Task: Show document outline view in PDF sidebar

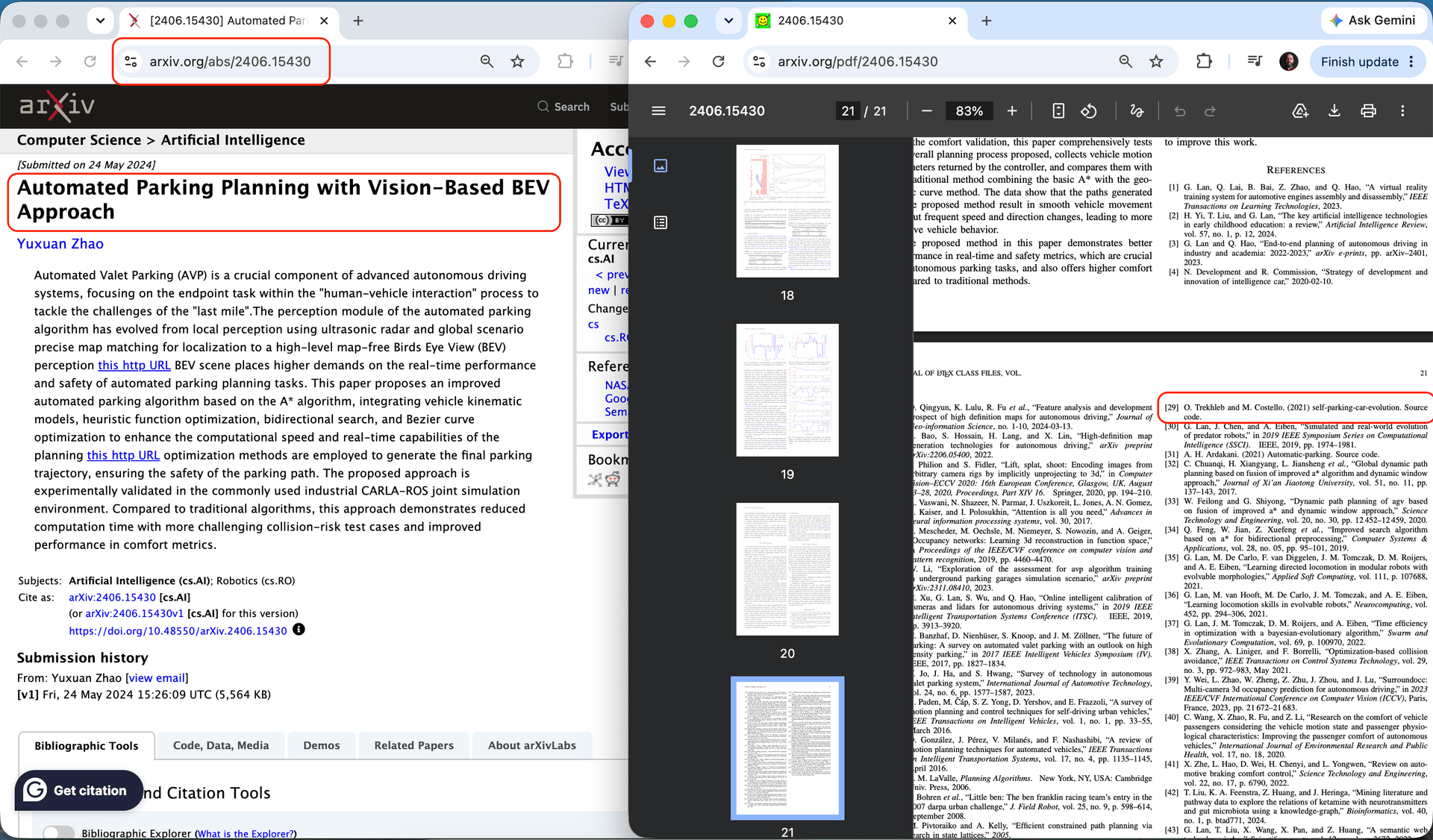Action: pyautogui.click(x=661, y=222)
